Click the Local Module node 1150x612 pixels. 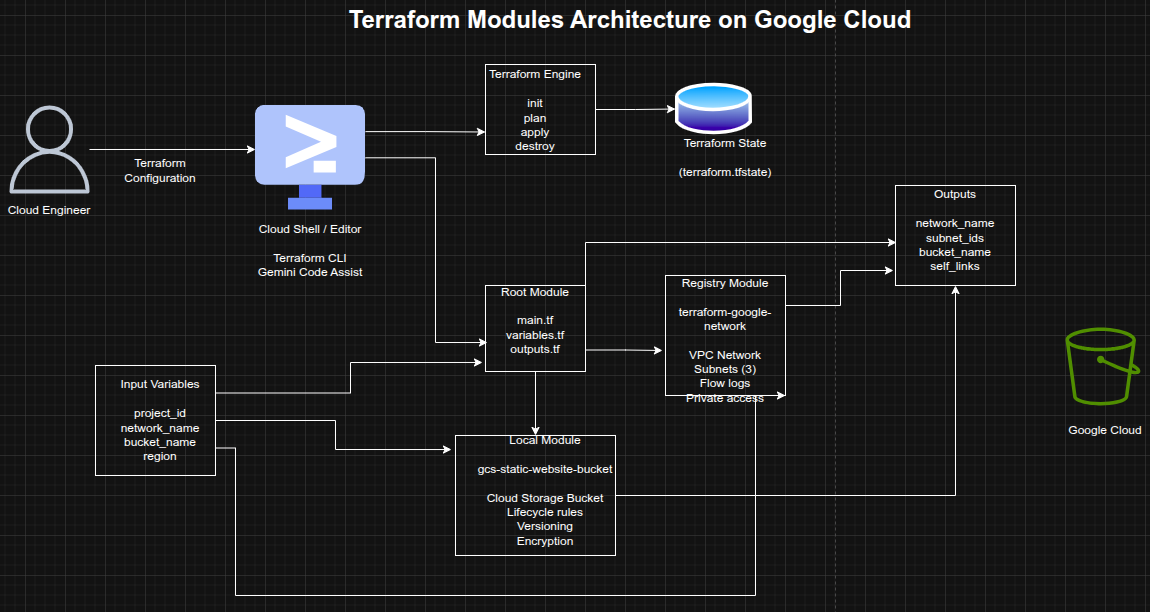[x=535, y=493]
